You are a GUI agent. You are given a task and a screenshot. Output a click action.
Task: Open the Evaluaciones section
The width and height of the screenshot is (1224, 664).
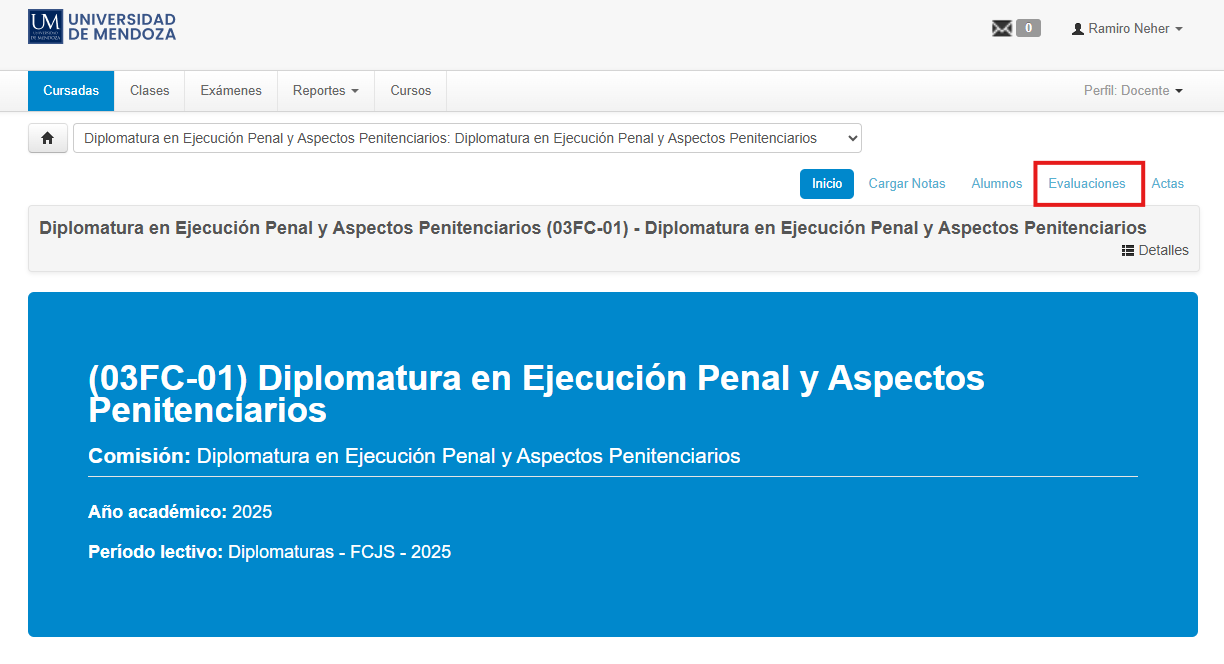click(1086, 184)
